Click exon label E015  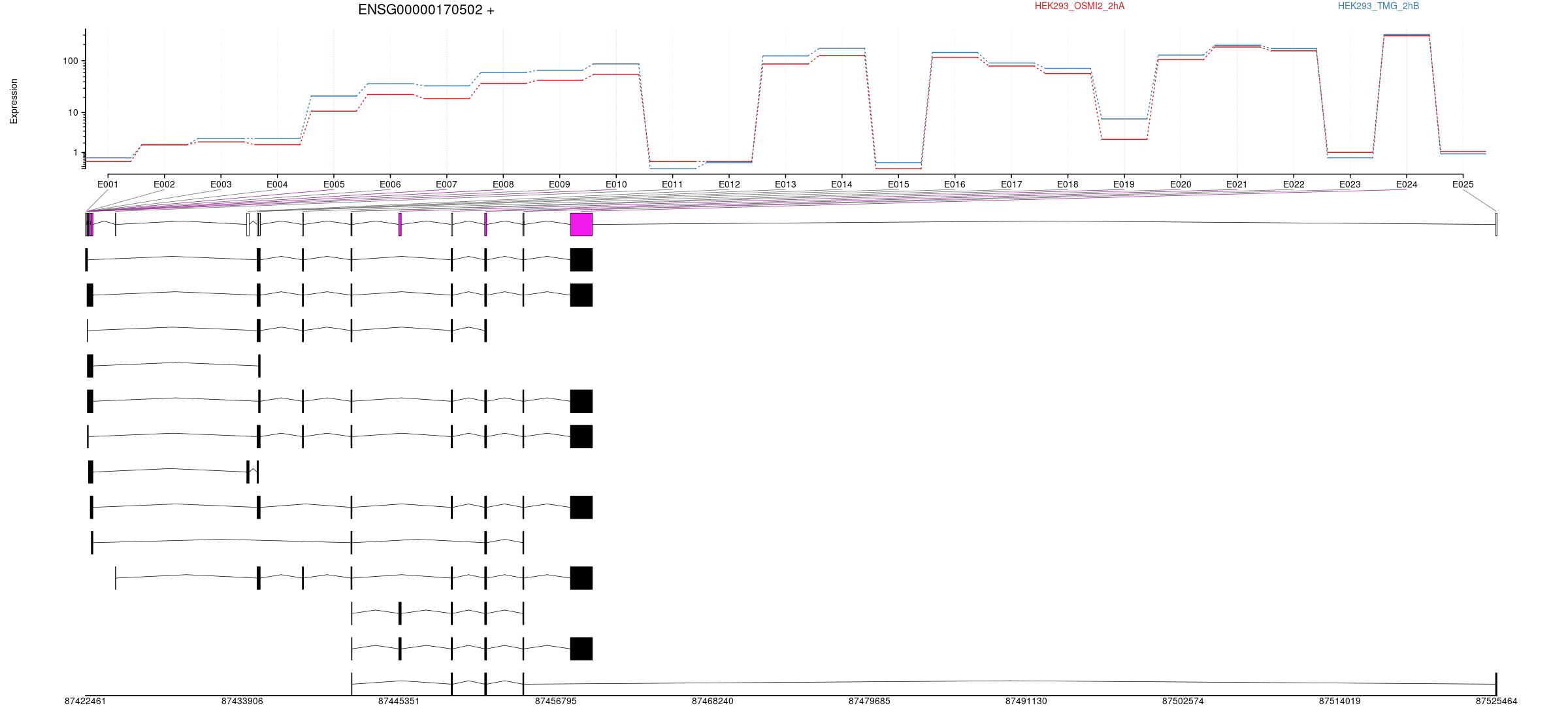pyautogui.click(x=898, y=184)
